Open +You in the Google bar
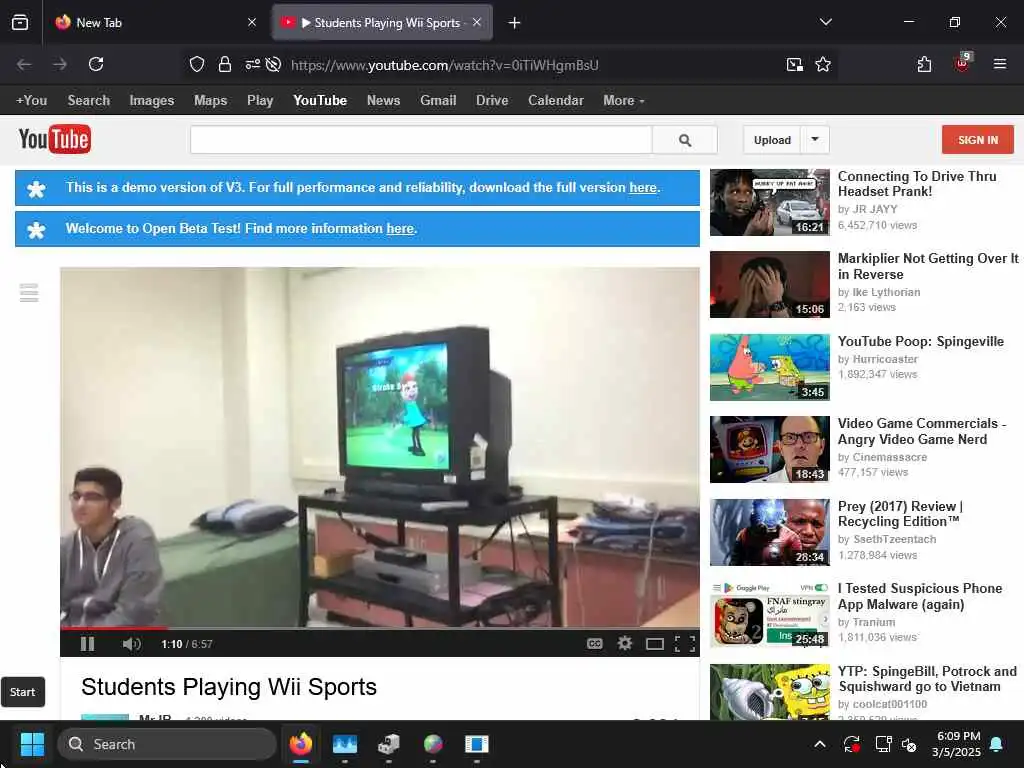The image size is (1024, 768). click(31, 101)
